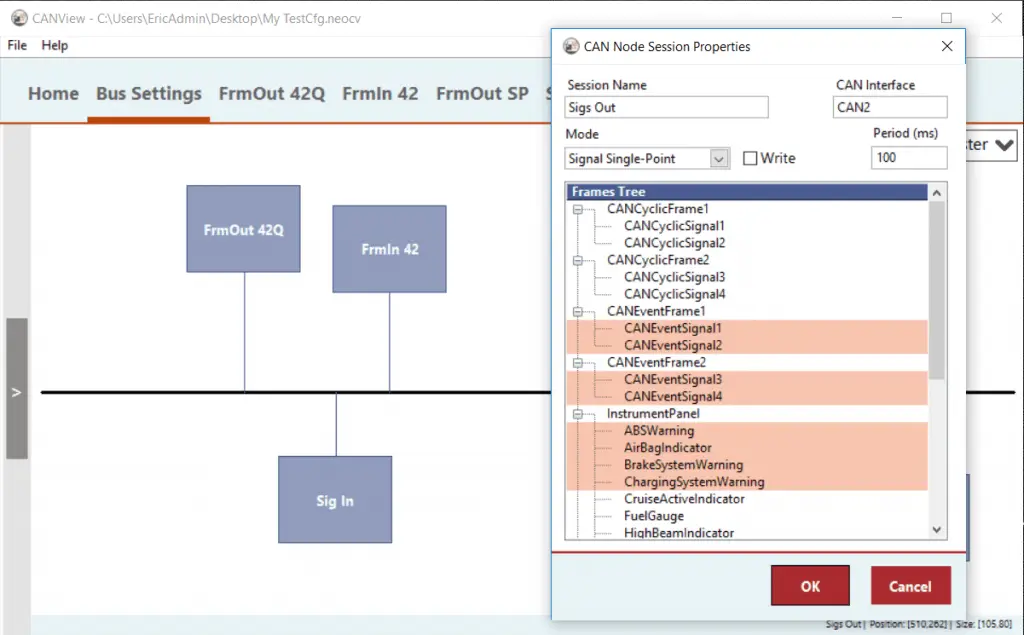Switch to the FrmOut SP tab

point(482,94)
